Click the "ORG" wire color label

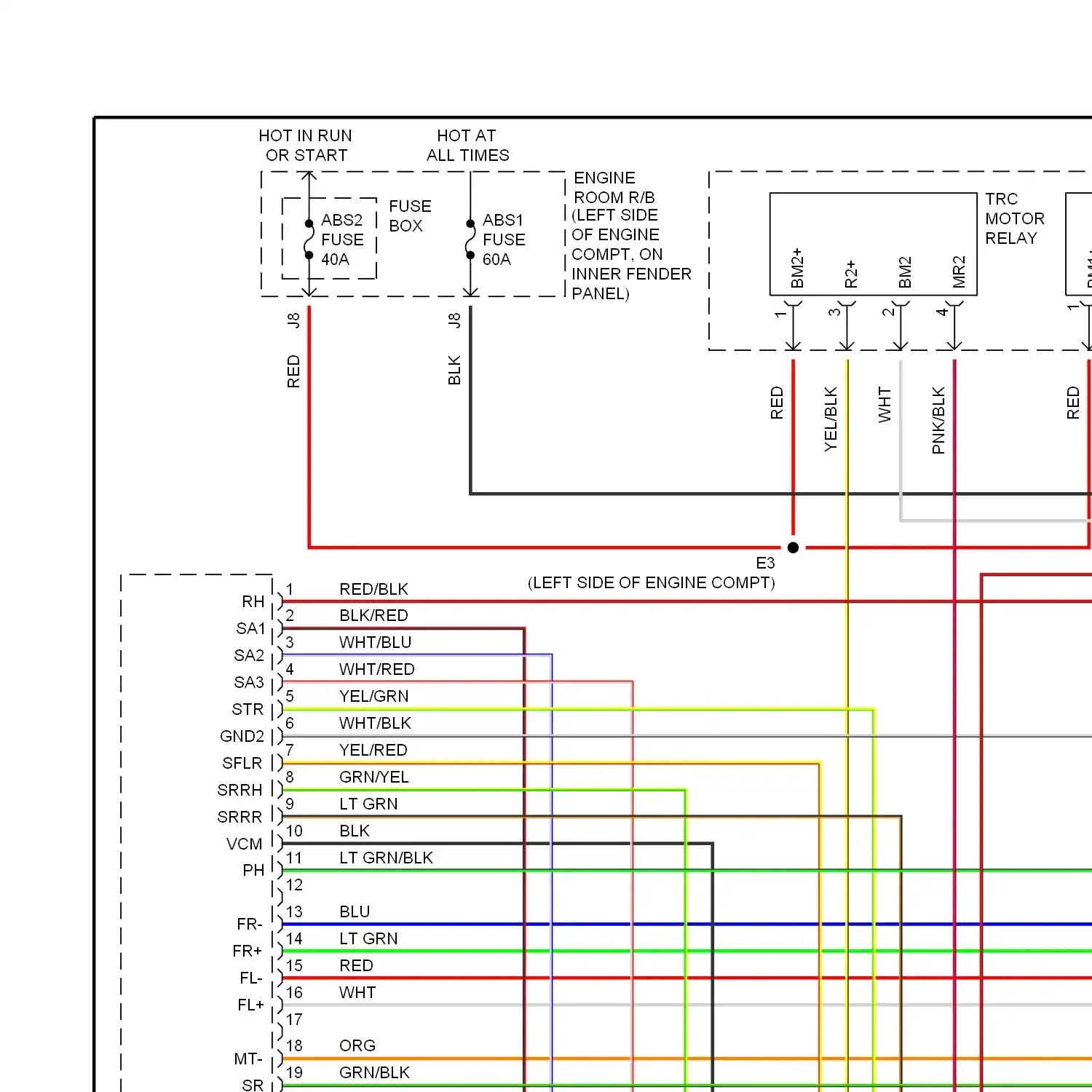[357, 1045]
